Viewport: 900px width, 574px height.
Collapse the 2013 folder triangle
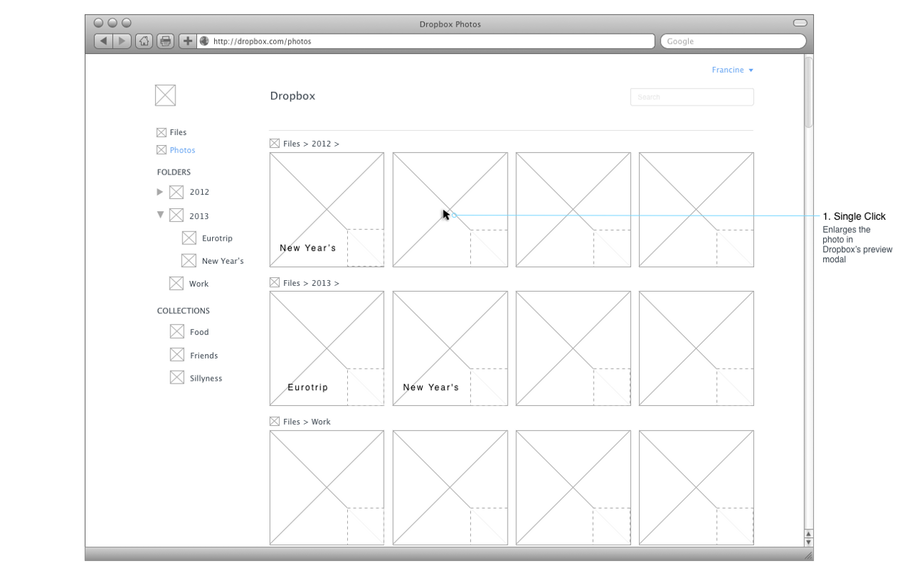(160, 215)
